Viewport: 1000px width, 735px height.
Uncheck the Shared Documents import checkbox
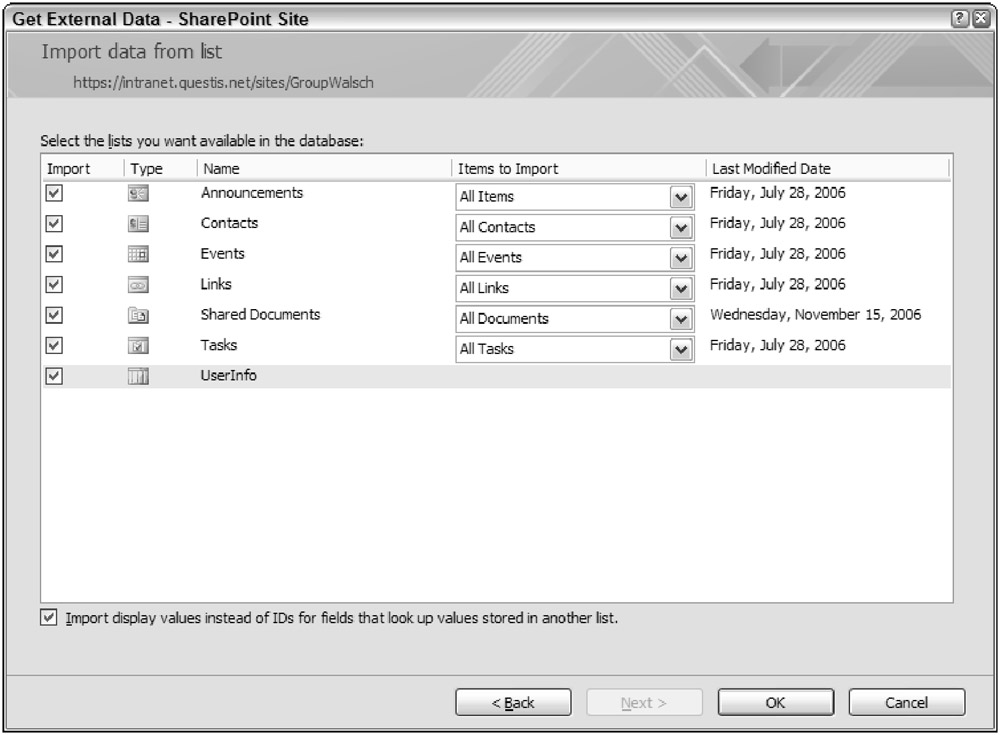coord(55,316)
